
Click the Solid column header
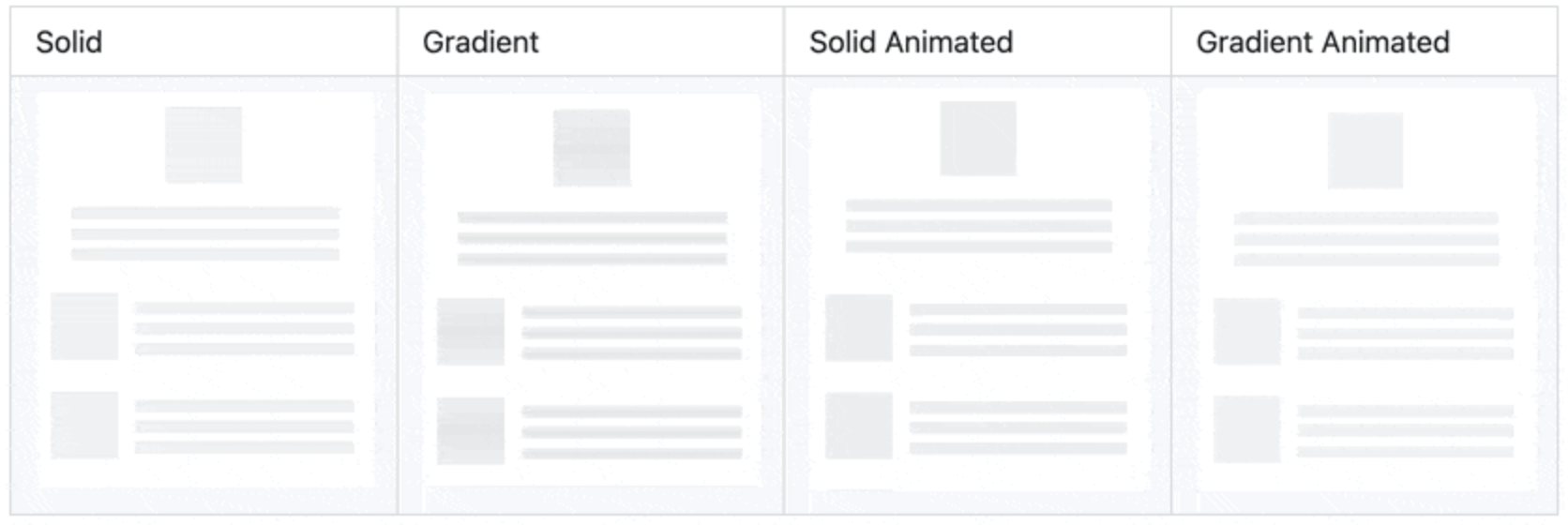[68, 42]
